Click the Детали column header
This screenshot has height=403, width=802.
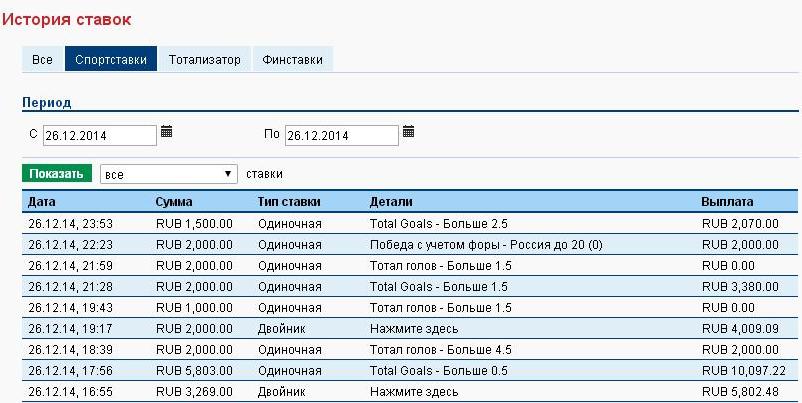point(391,201)
